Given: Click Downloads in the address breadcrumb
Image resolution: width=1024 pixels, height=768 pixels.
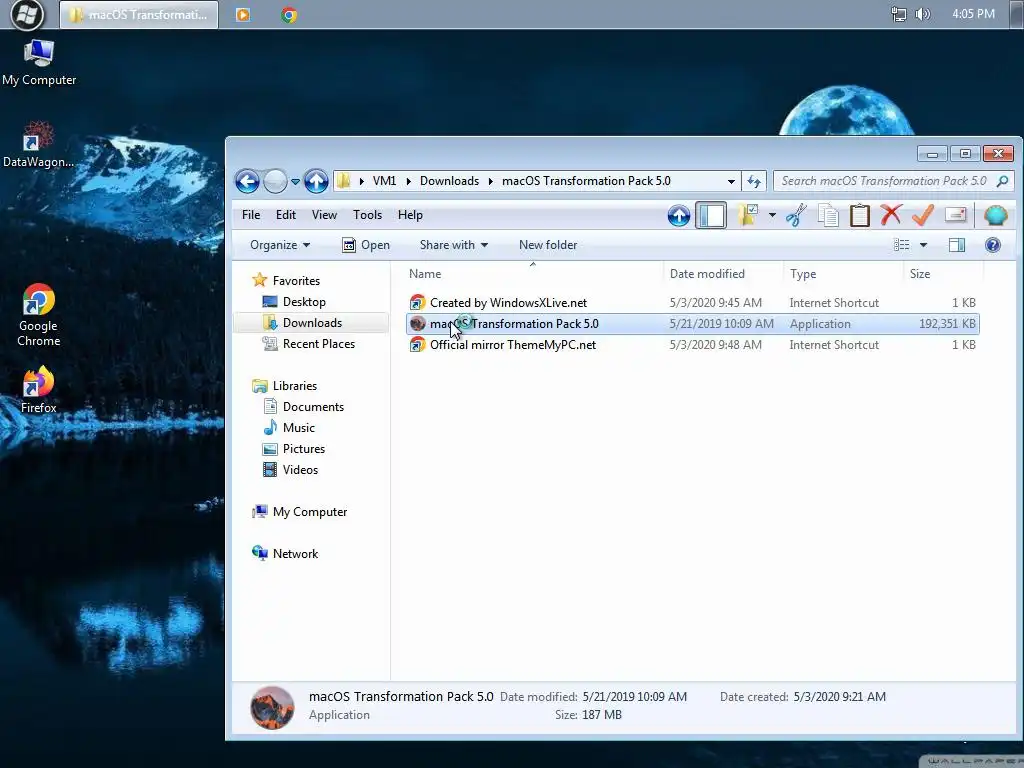Looking at the screenshot, I should 449,181.
